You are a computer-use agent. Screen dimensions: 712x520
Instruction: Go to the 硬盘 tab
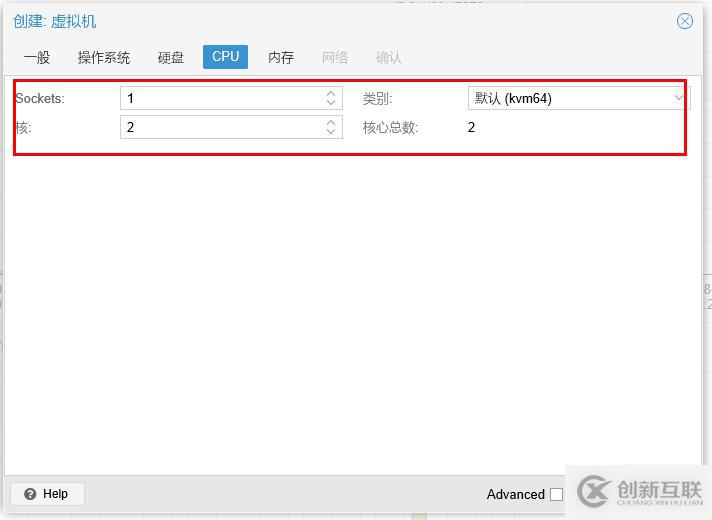point(171,57)
